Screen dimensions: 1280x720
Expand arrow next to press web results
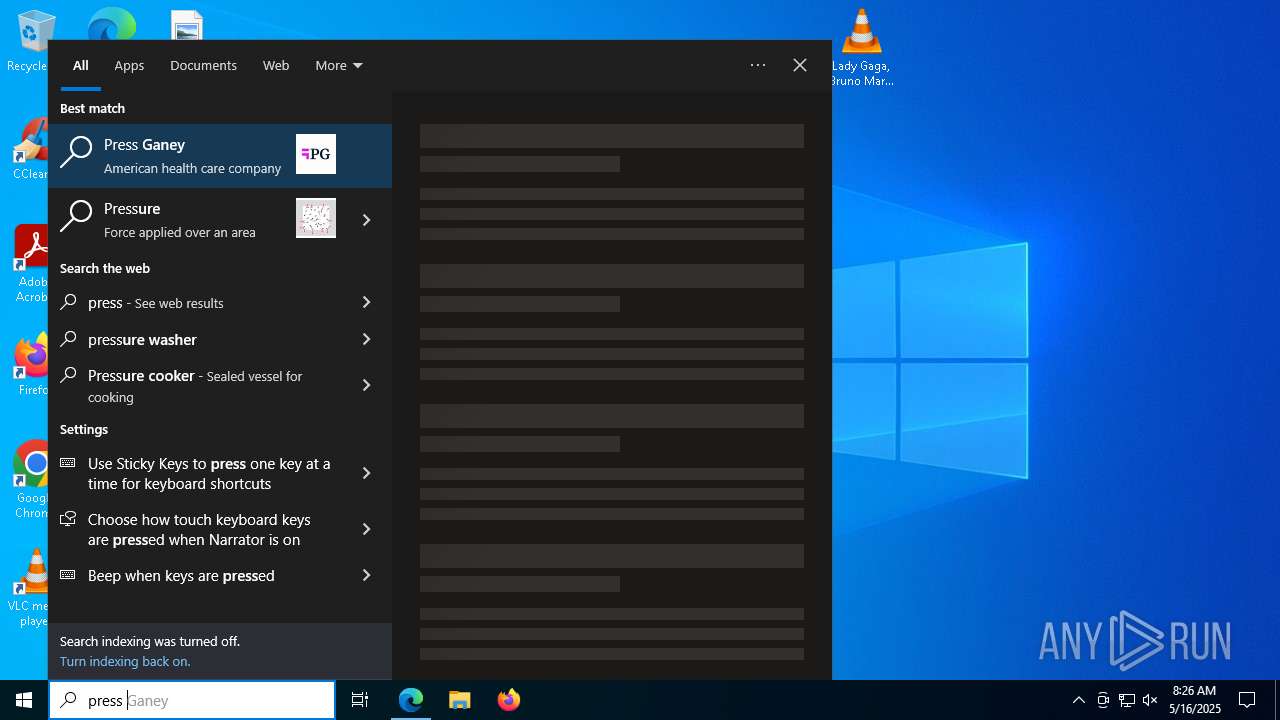(x=366, y=302)
